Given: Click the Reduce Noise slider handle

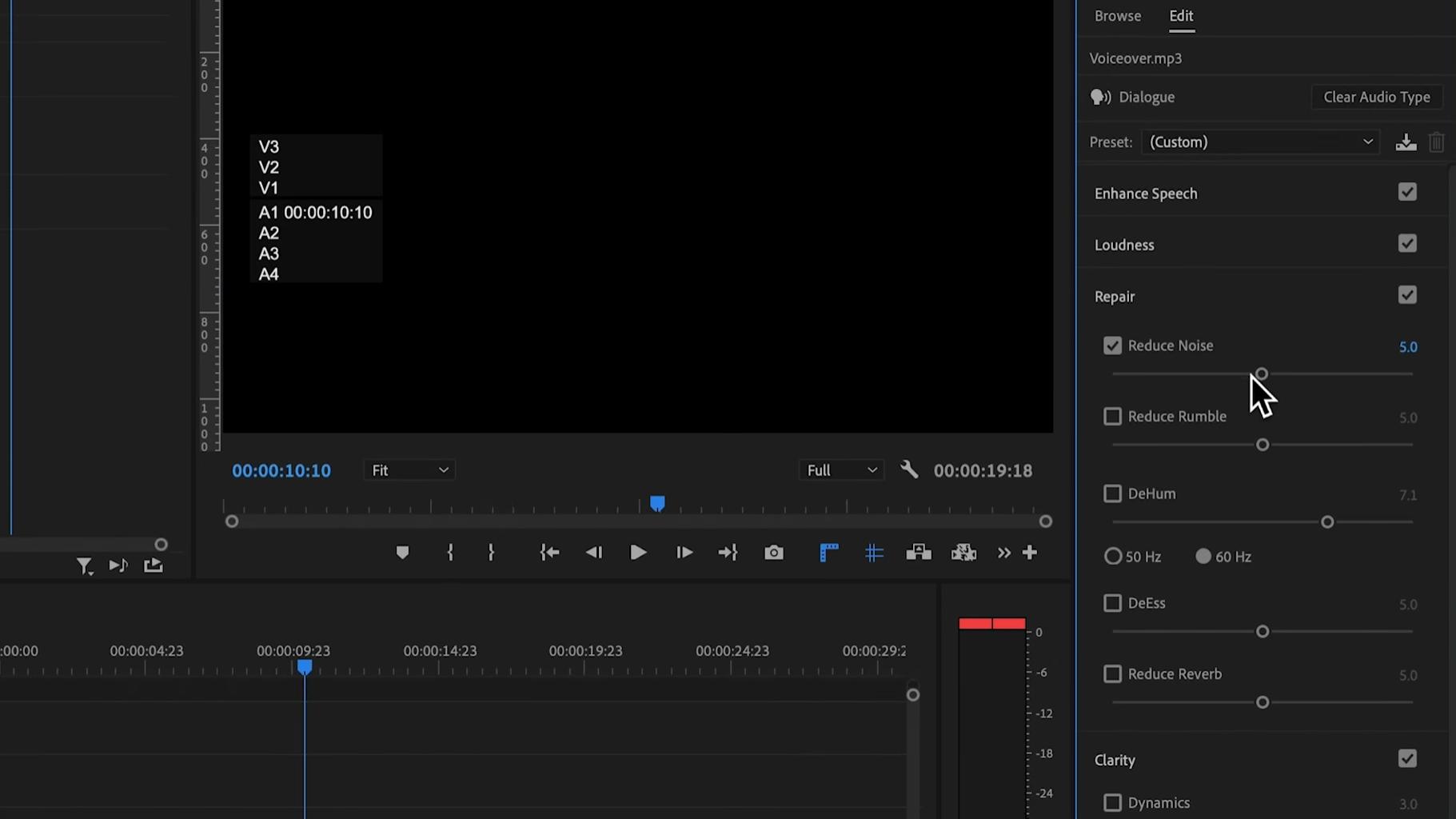Looking at the screenshot, I should tap(1262, 374).
